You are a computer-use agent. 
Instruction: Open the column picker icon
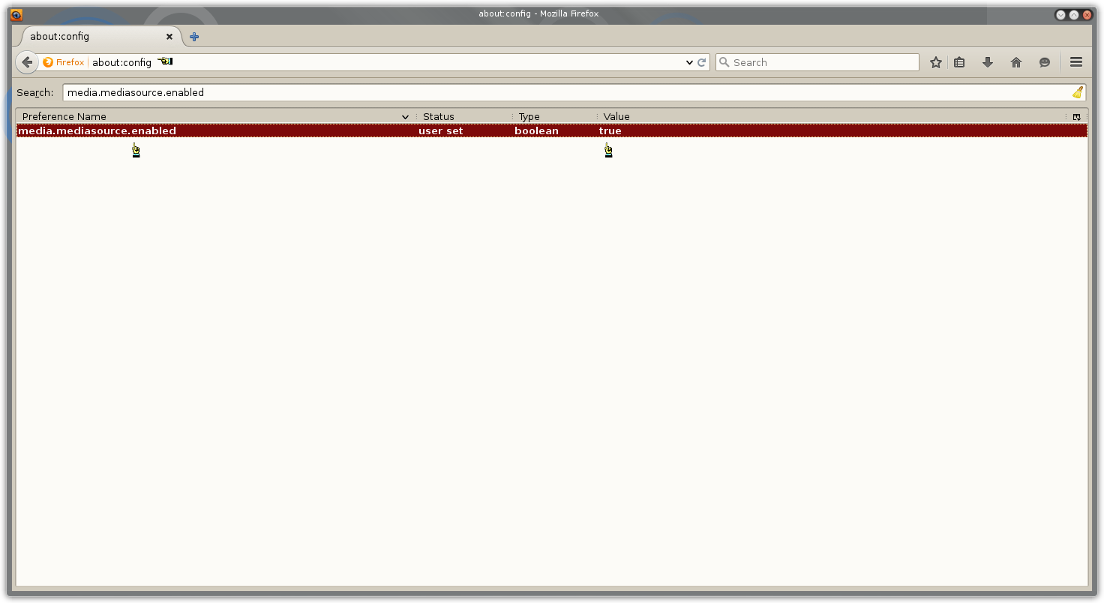point(1077,117)
